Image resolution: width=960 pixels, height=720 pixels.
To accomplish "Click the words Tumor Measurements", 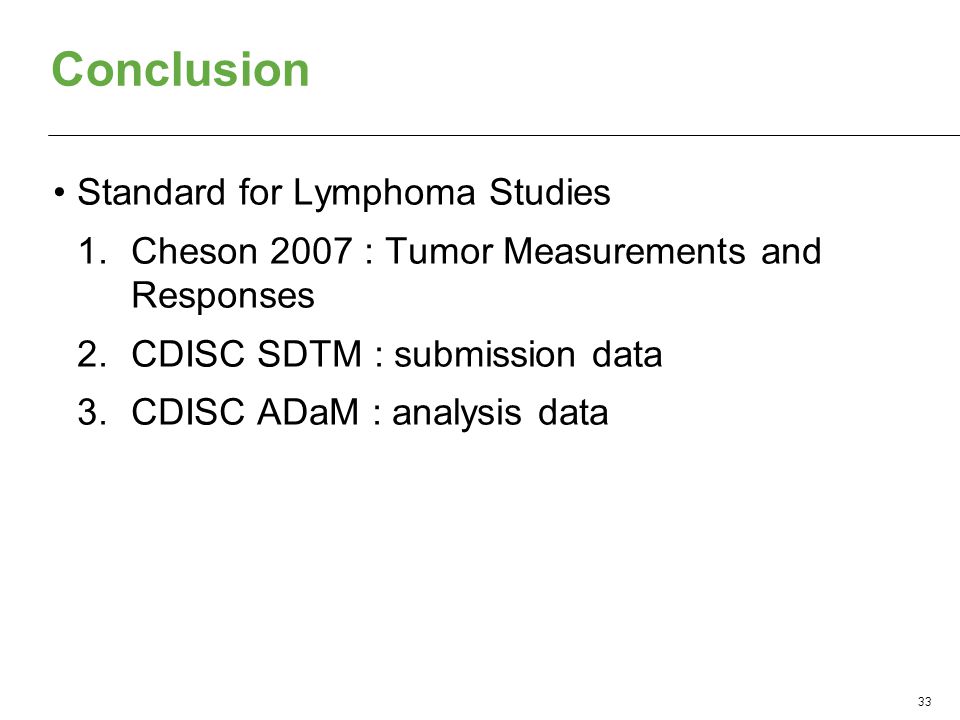I will click(565, 252).
